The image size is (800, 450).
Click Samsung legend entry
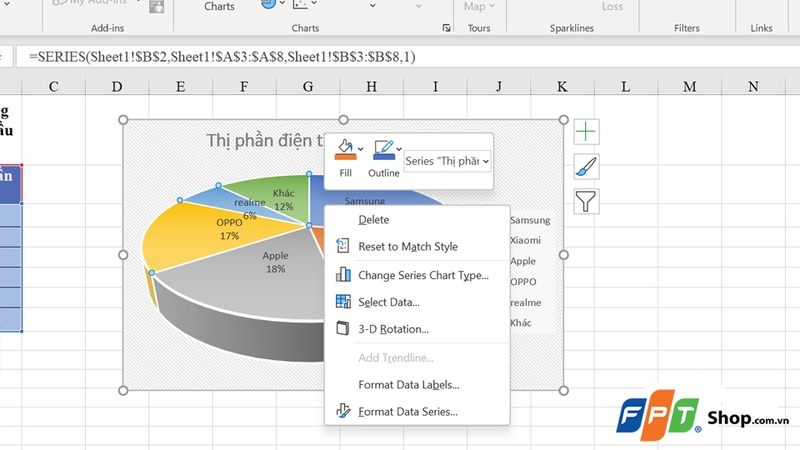pyautogui.click(x=530, y=220)
